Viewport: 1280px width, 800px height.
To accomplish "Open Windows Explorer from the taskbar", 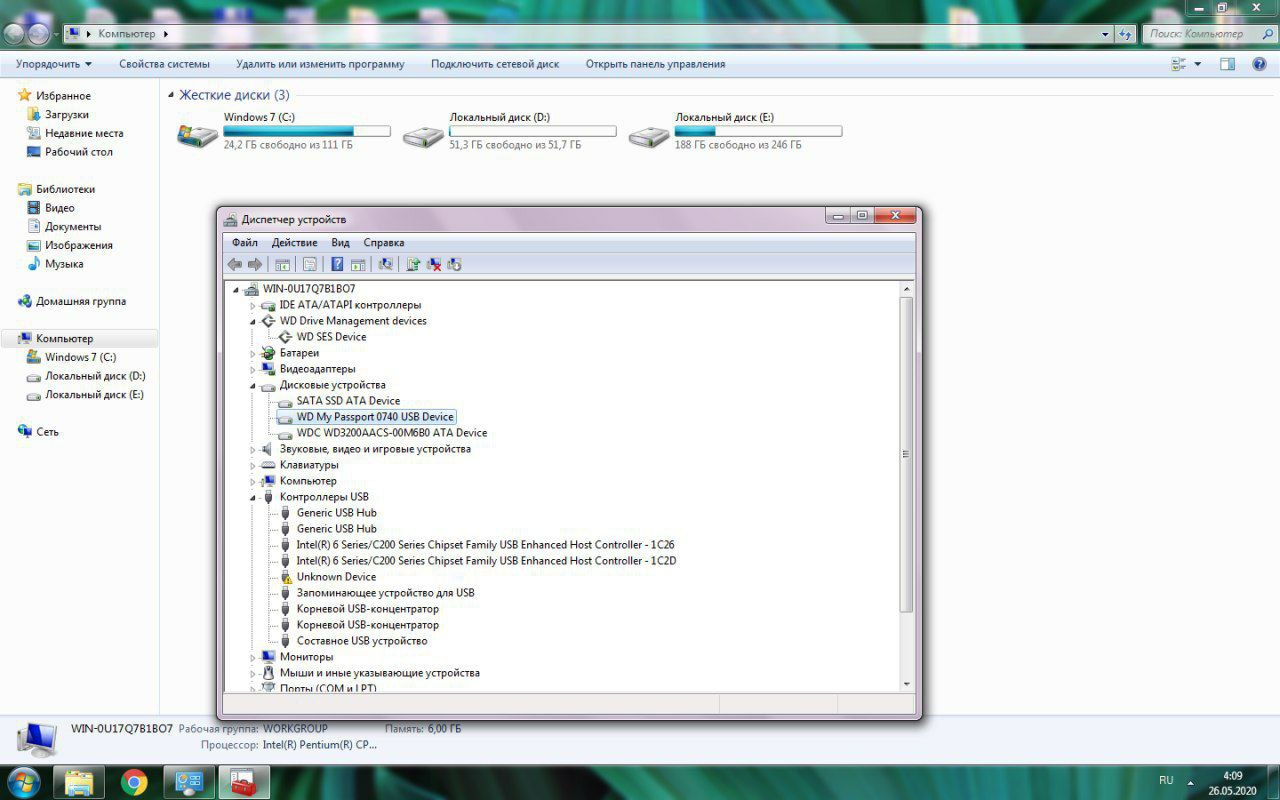I will click(x=79, y=781).
